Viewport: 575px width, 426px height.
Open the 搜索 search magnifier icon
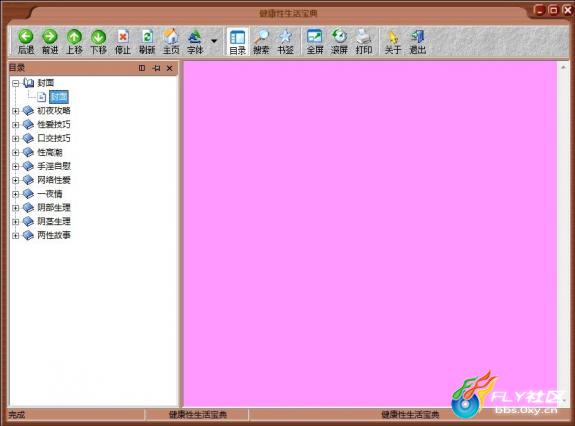[261, 37]
